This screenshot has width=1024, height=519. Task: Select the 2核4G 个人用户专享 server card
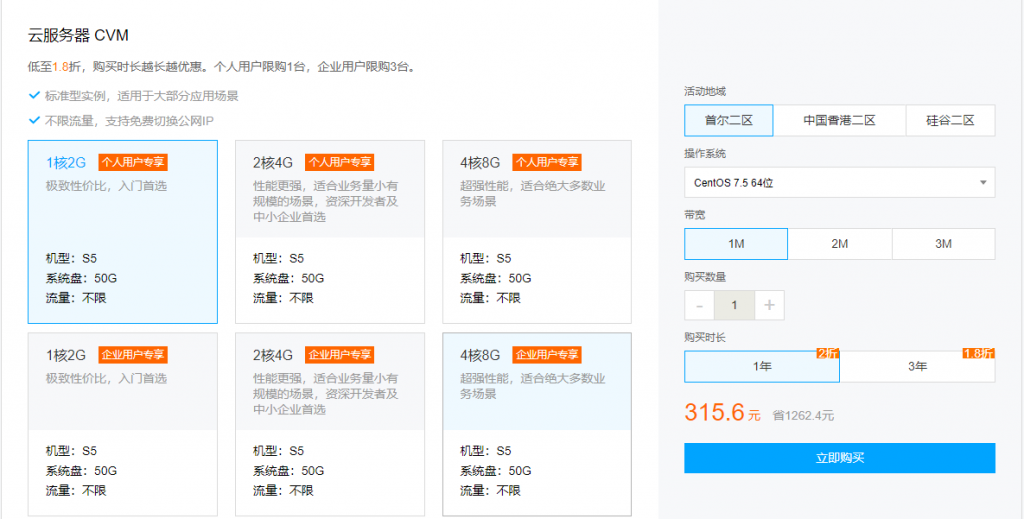pos(330,232)
